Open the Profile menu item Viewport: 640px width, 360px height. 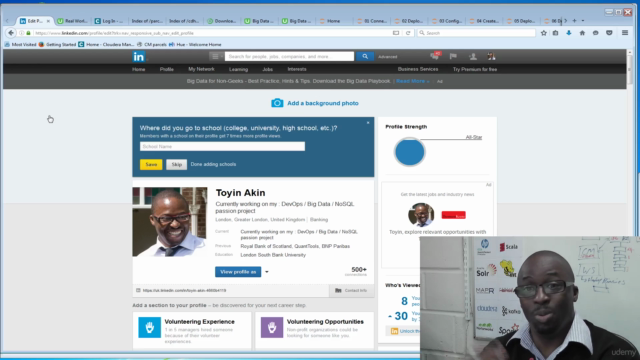point(167,69)
